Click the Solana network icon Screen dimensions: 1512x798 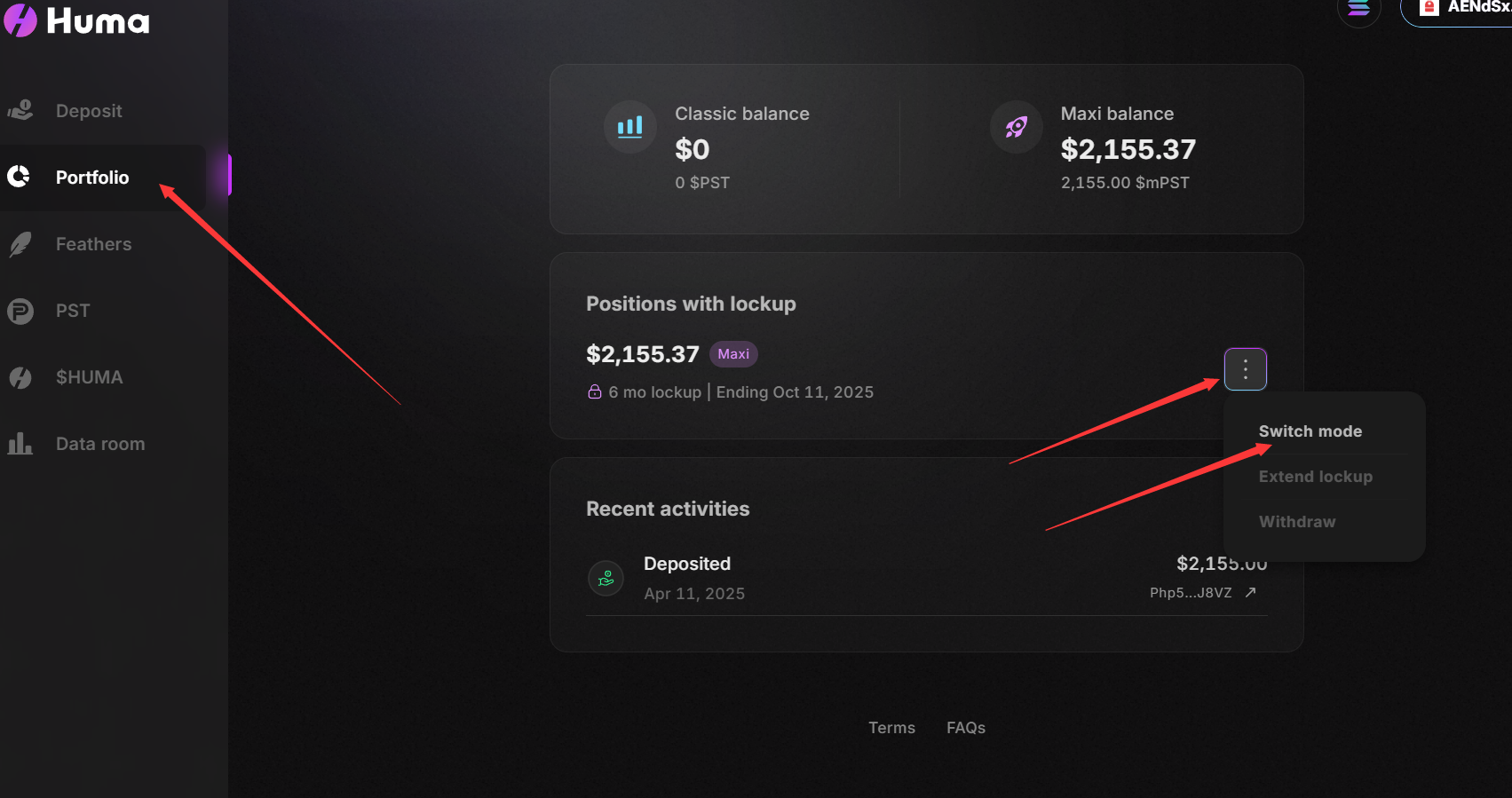(1358, 8)
